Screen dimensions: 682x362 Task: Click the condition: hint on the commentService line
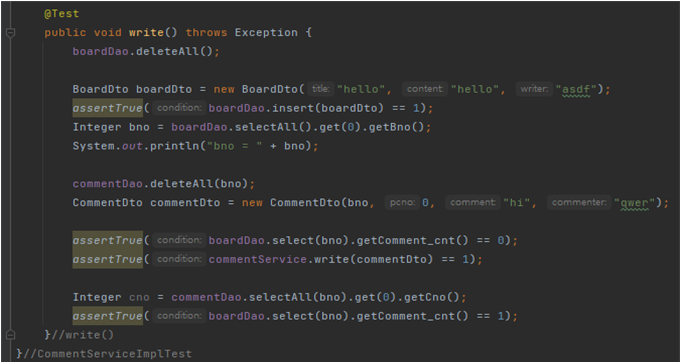click(179, 259)
